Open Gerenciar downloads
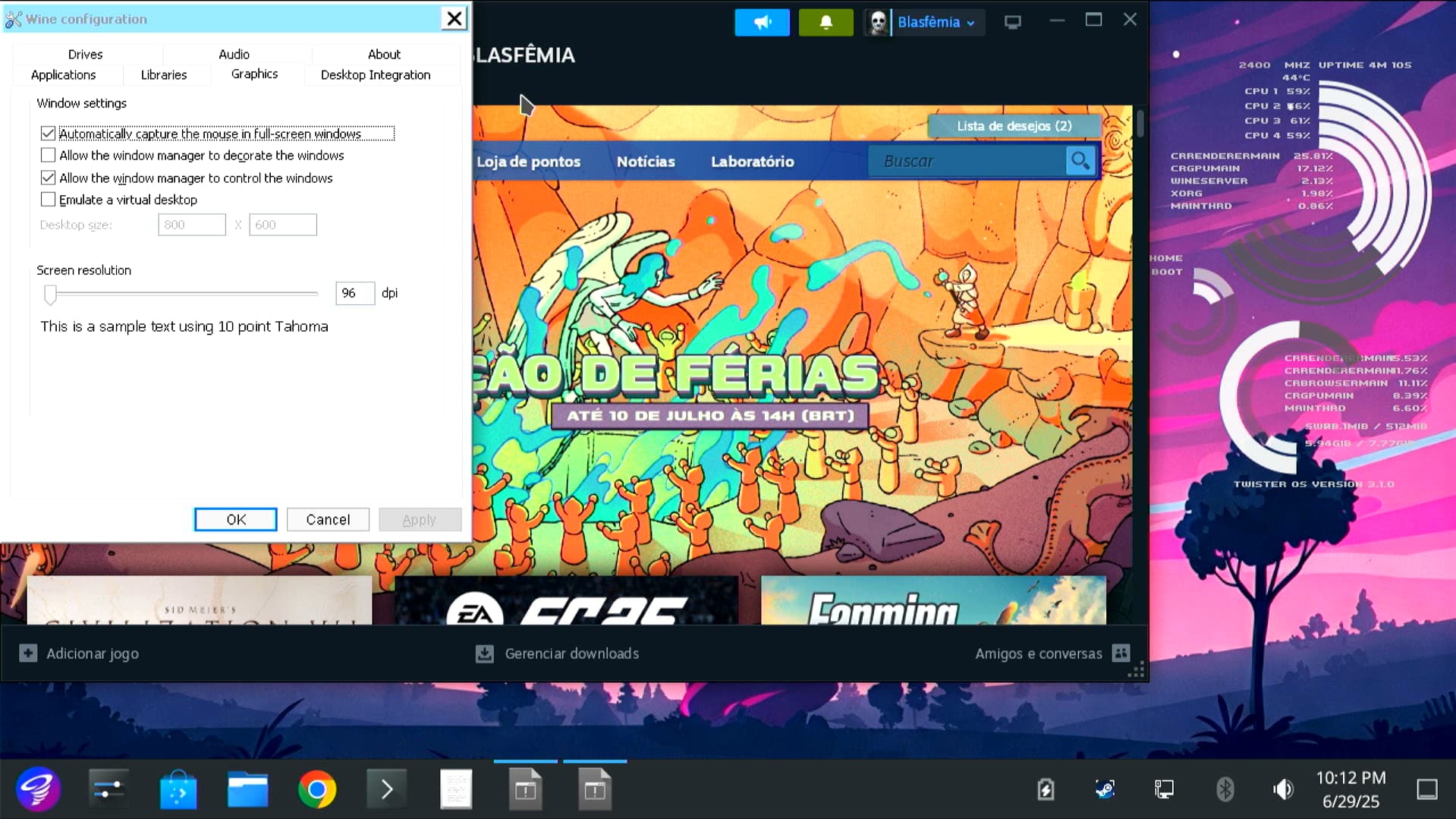1456x819 pixels. click(572, 654)
